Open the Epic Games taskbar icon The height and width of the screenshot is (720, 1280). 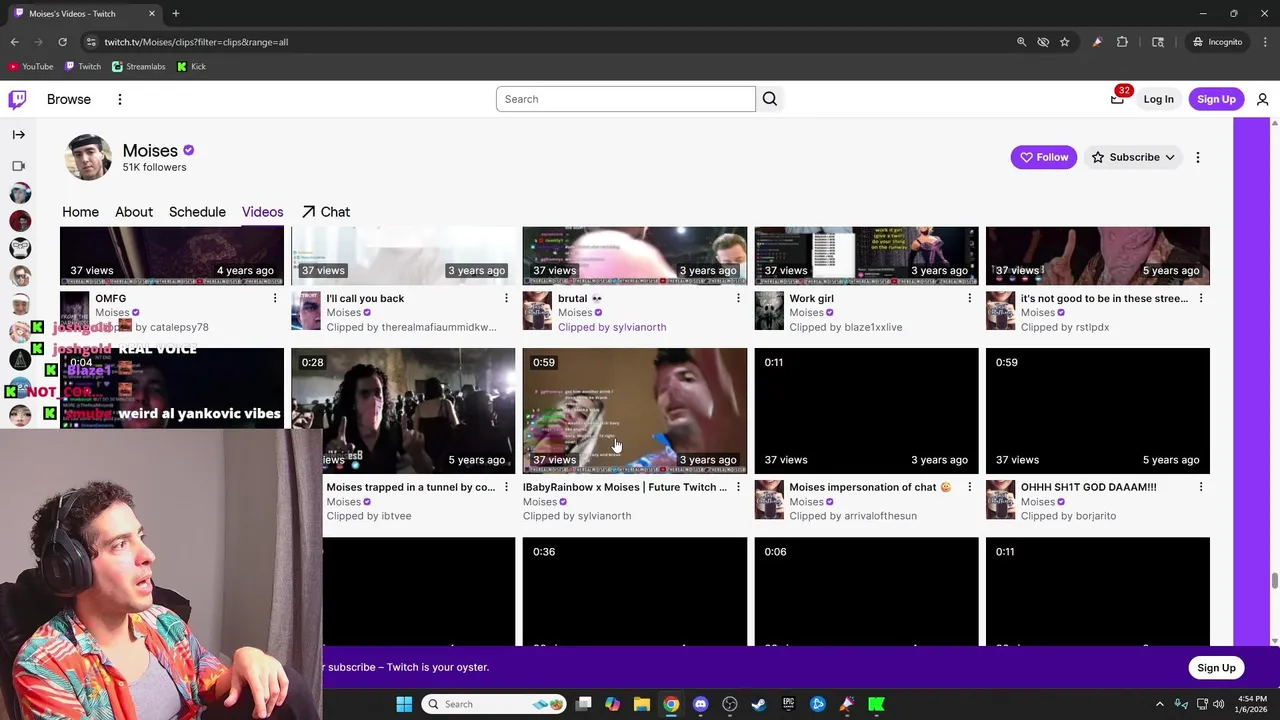788,704
